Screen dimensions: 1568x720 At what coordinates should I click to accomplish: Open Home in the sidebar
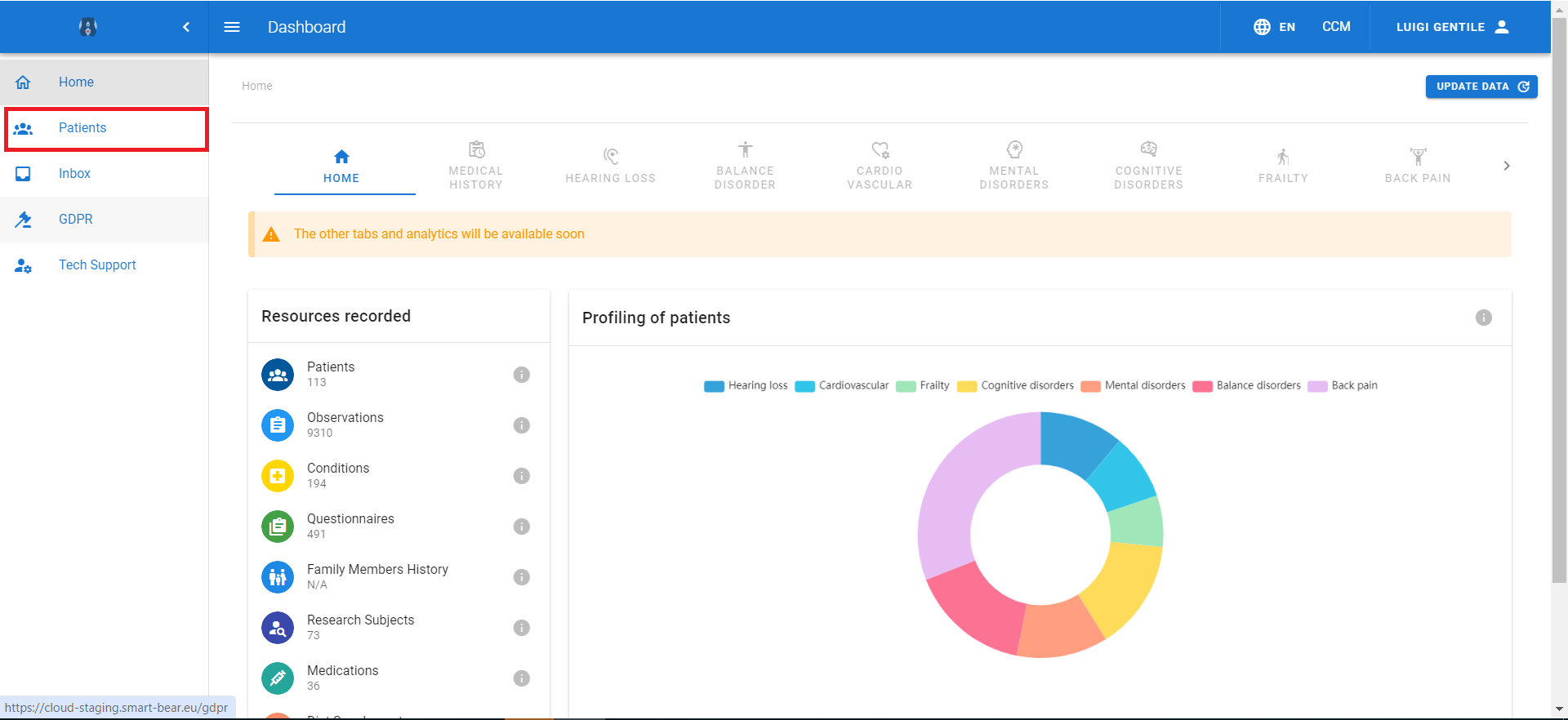coord(105,82)
